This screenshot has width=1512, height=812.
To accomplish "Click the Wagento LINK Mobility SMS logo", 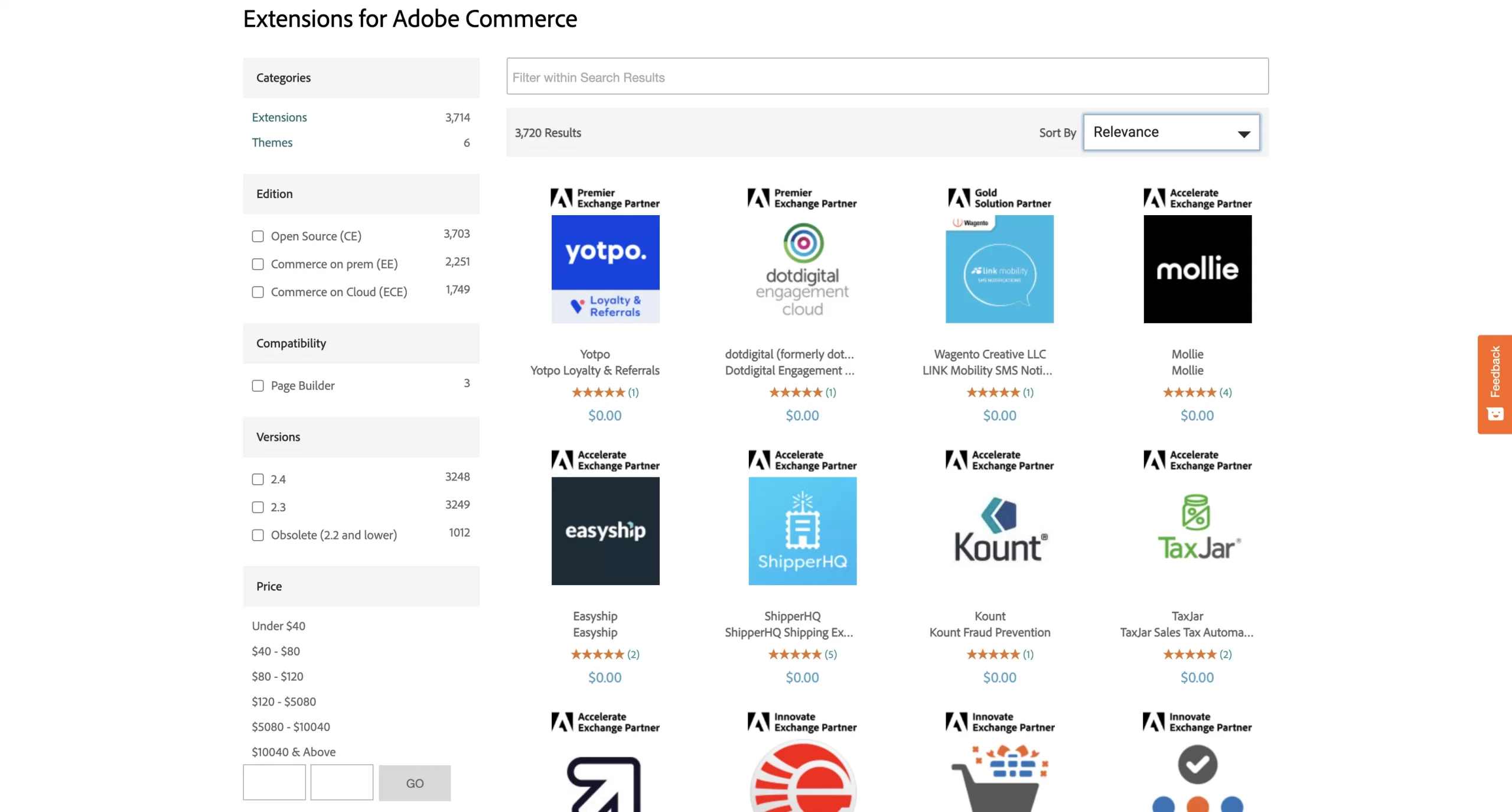I will (999, 269).
